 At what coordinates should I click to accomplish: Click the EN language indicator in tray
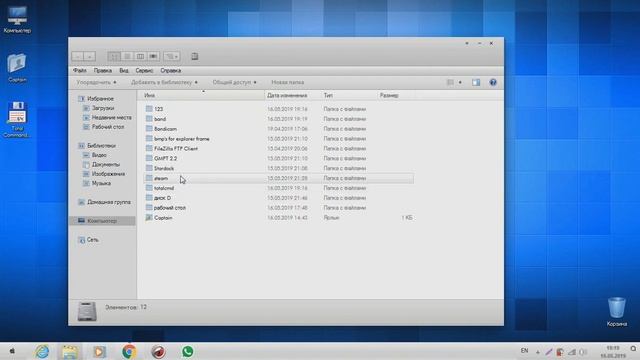click(x=524, y=351)
